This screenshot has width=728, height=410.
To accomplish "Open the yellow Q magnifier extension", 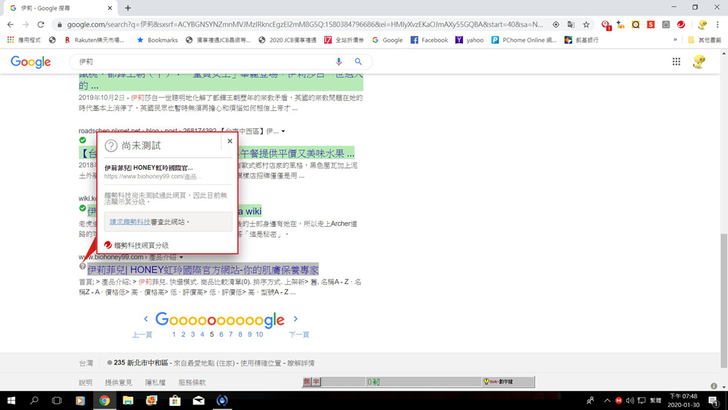I will (636, 25).
